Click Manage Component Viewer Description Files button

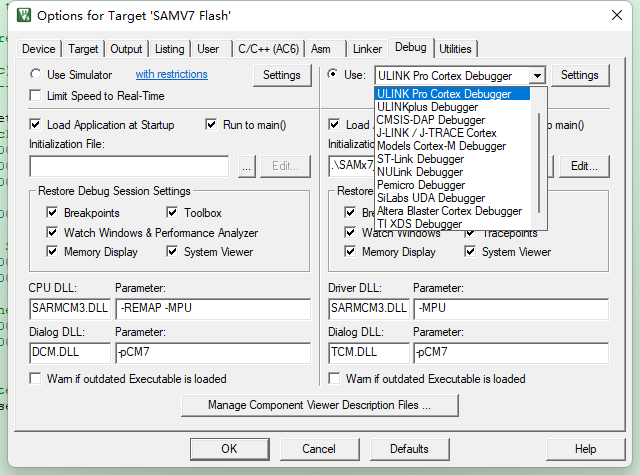(319, 406)
